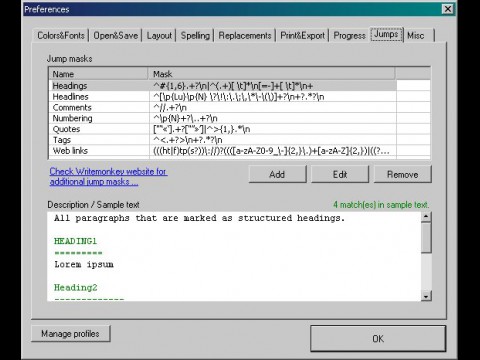Click Heading2 in the sample text
Viewport: 480px width, 360px height.
pyautogui.click(x=76, y=287)
